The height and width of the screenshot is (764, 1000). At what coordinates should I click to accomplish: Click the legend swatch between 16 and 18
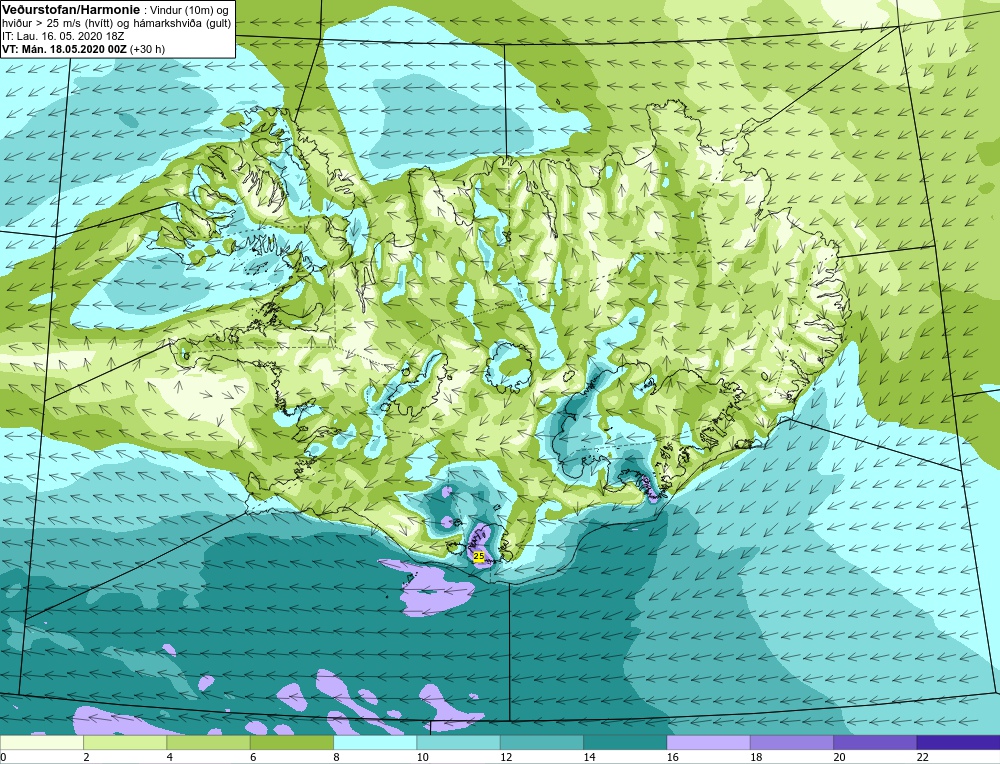(709, 742)
